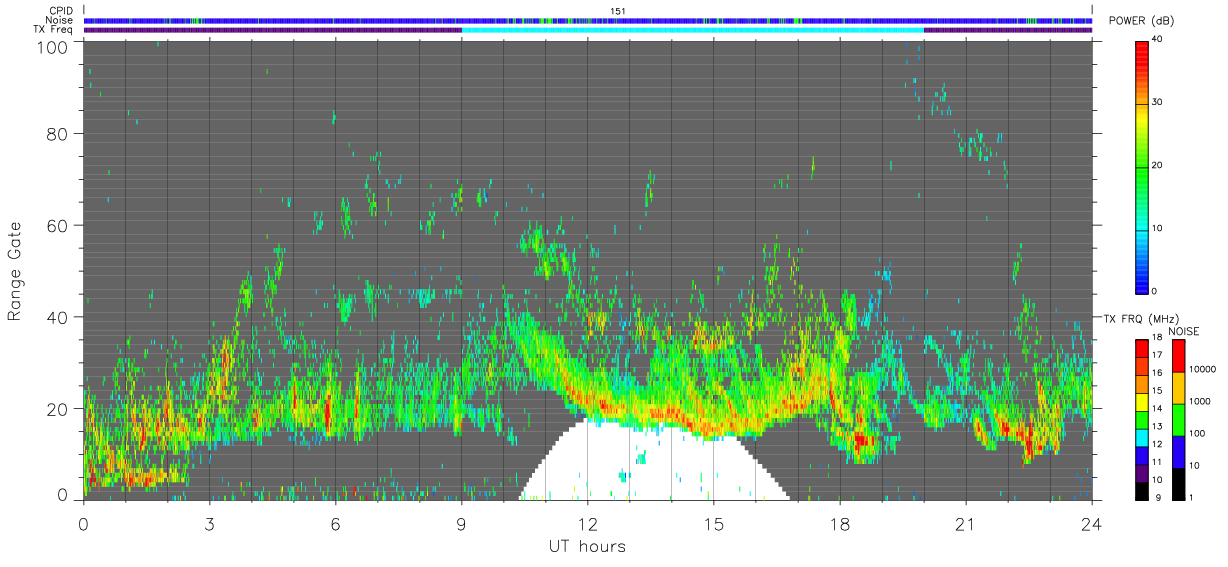Click the red segment of the TX FRQ scale

1142,346
